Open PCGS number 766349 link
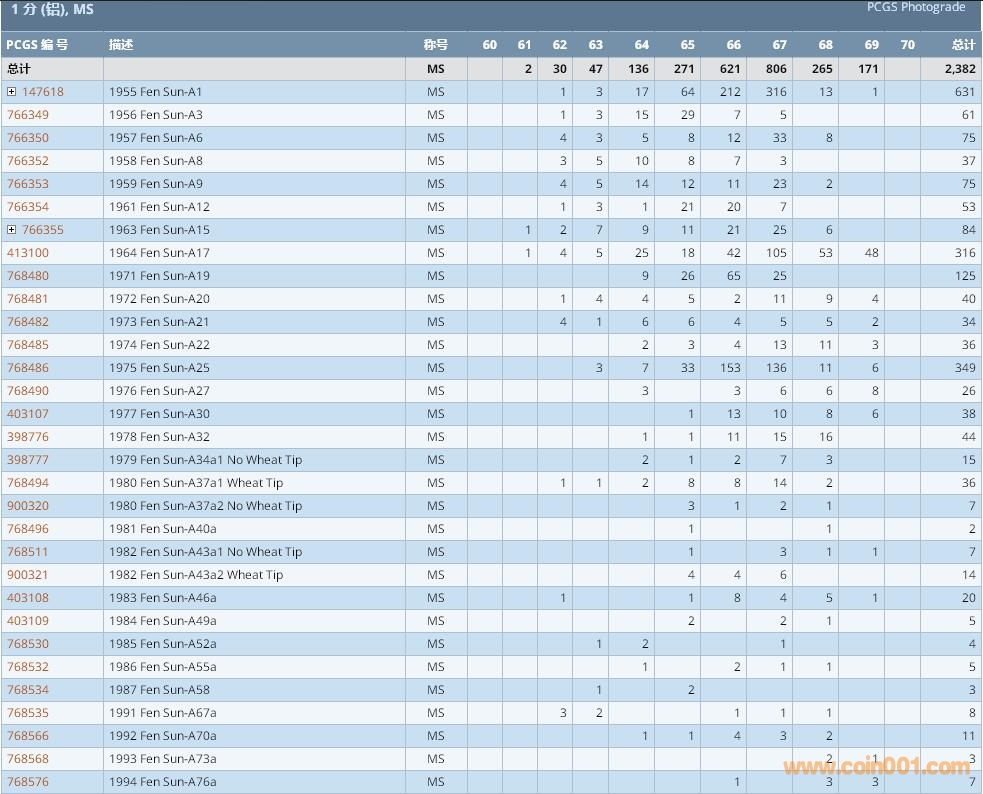This screenshot has width=983, height=794. (28, 115)
